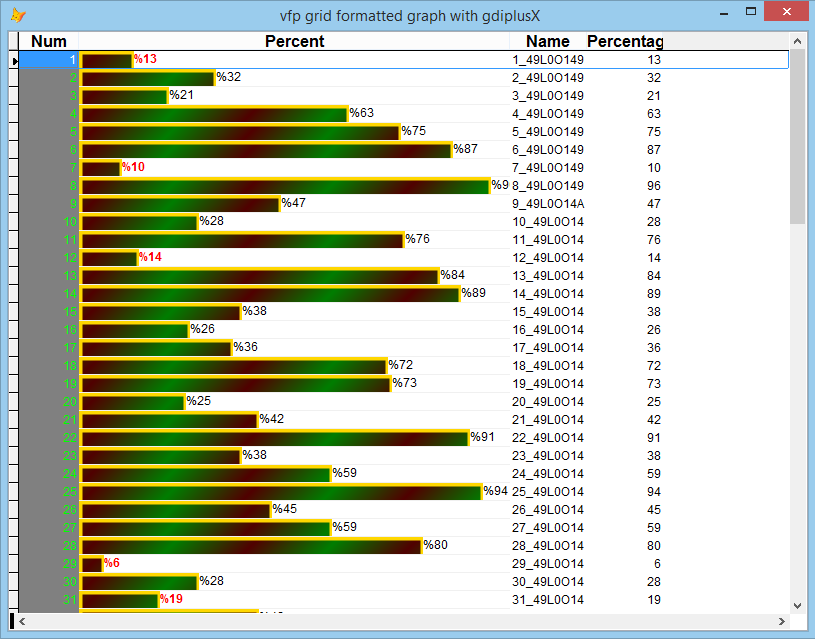Screen dimensions: 815x640
Task: Click the bar showing %94 on row 25
Action: pyautogui.click(x=280, y=491)
